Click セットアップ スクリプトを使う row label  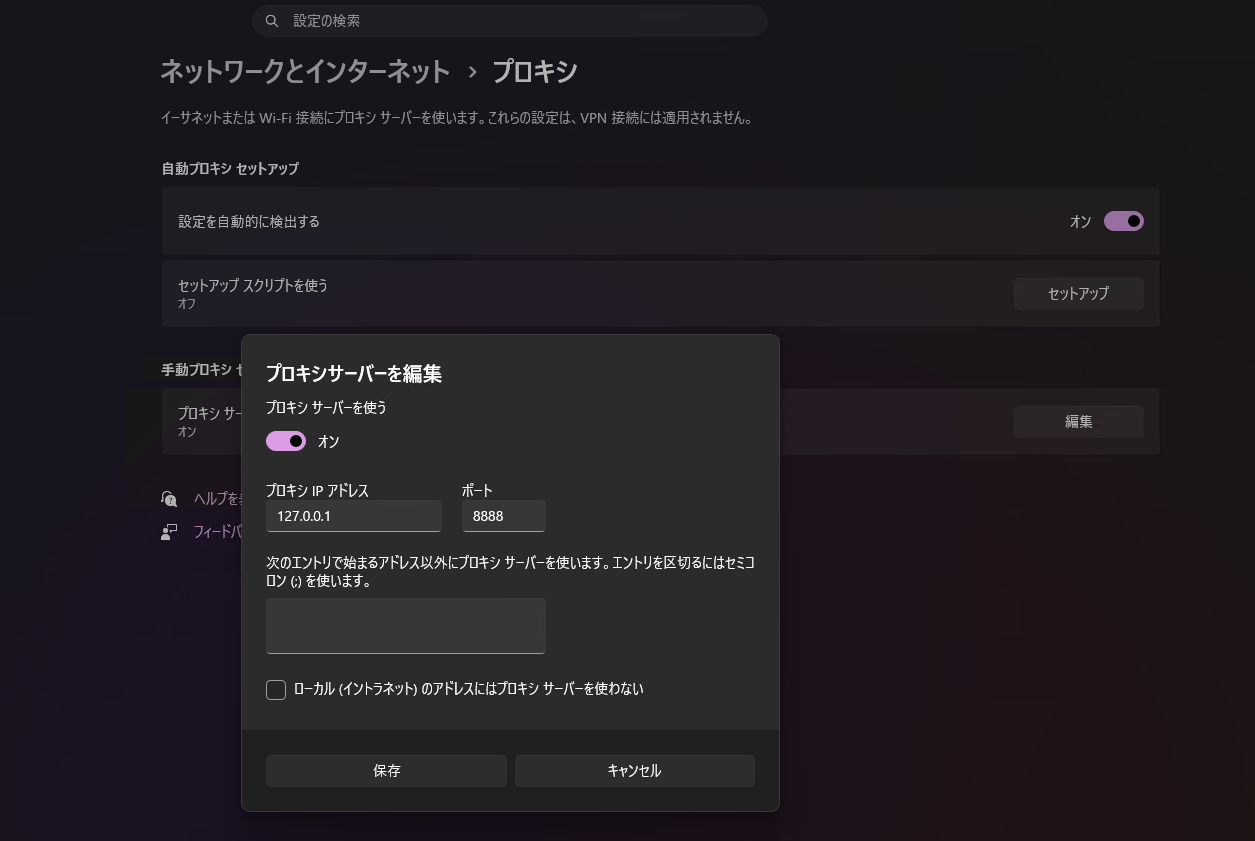[253, 286]
